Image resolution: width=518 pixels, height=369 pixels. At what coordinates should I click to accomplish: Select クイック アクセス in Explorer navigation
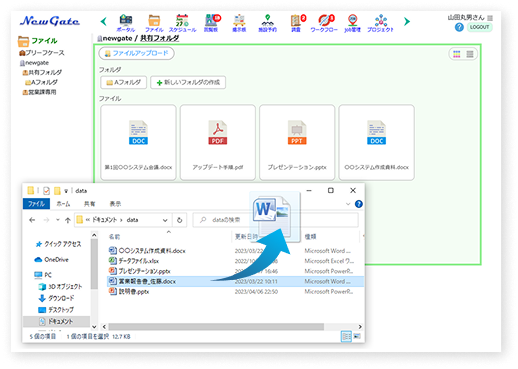58,244
